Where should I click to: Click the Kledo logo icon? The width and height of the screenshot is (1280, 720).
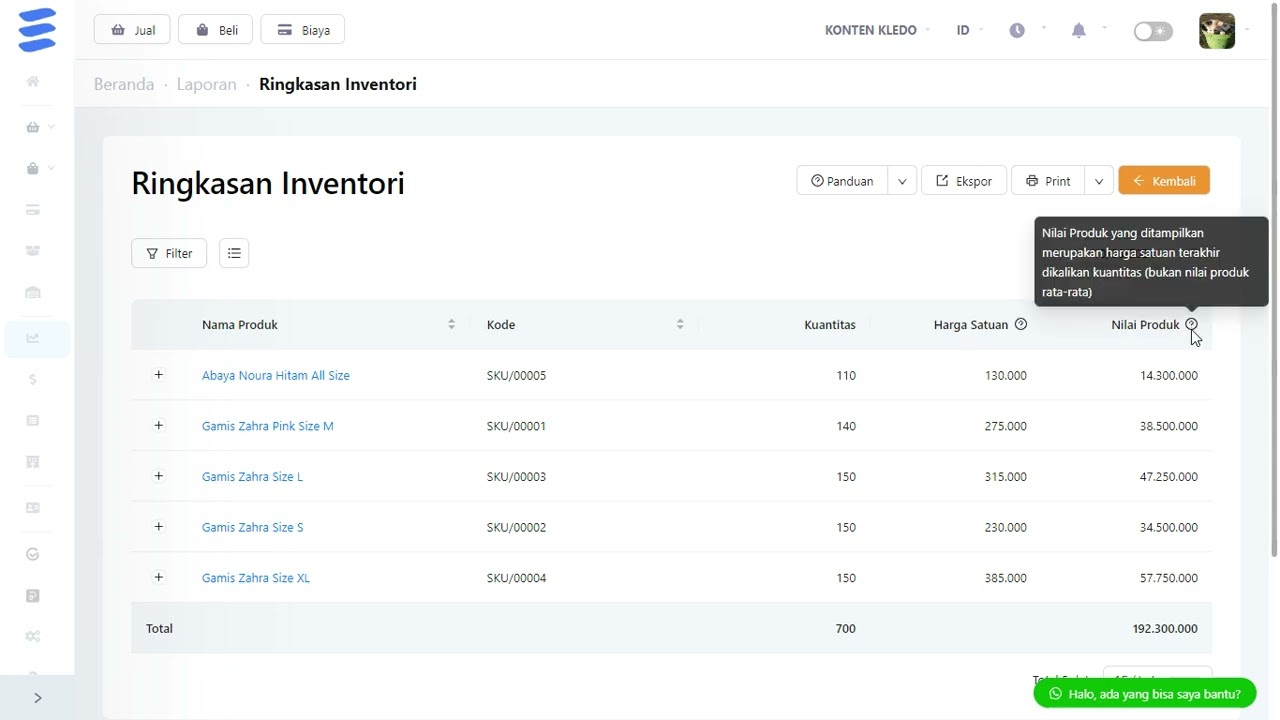[37, 30]
